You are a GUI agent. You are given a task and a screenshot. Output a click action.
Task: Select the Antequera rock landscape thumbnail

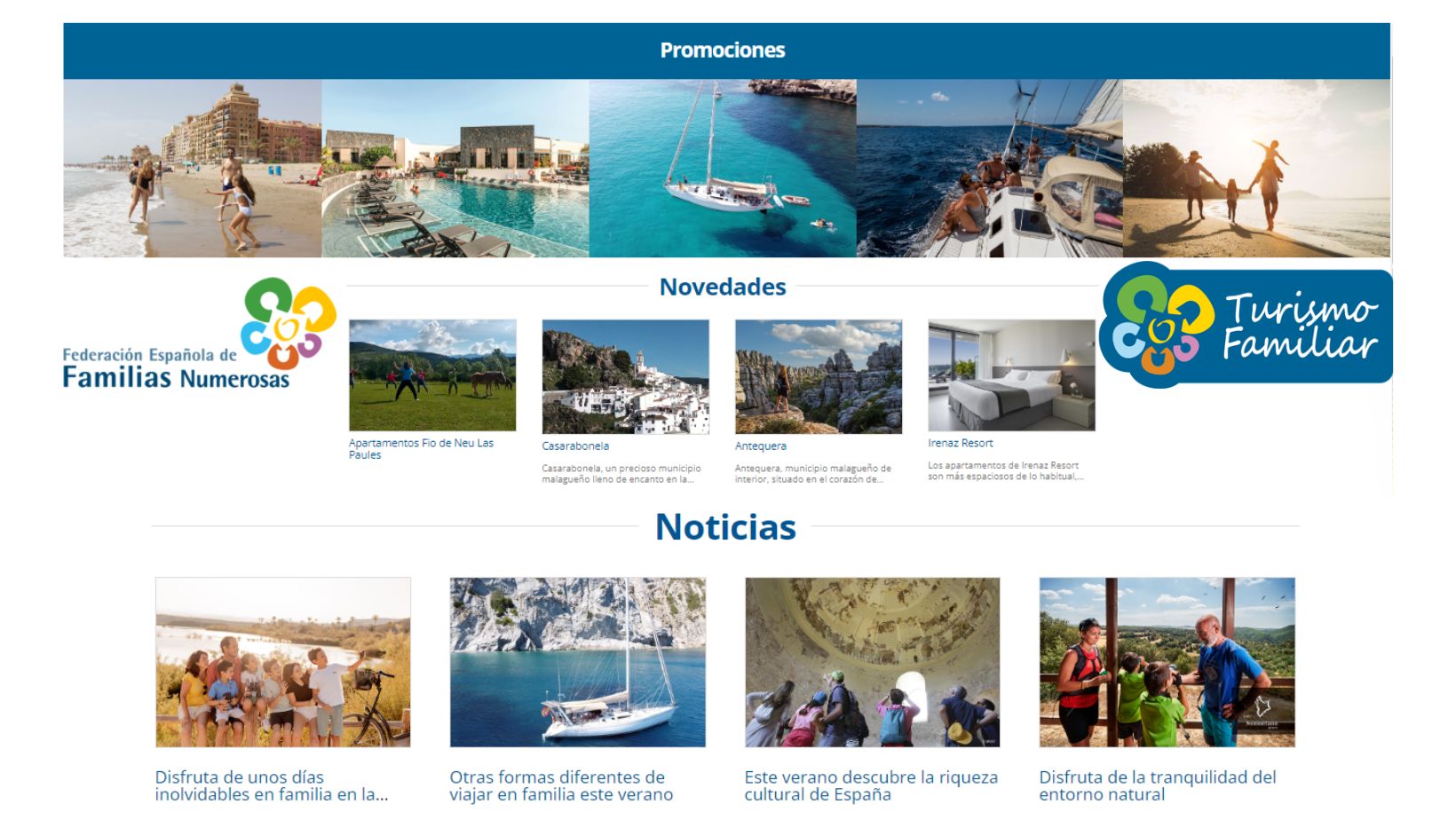819,377
